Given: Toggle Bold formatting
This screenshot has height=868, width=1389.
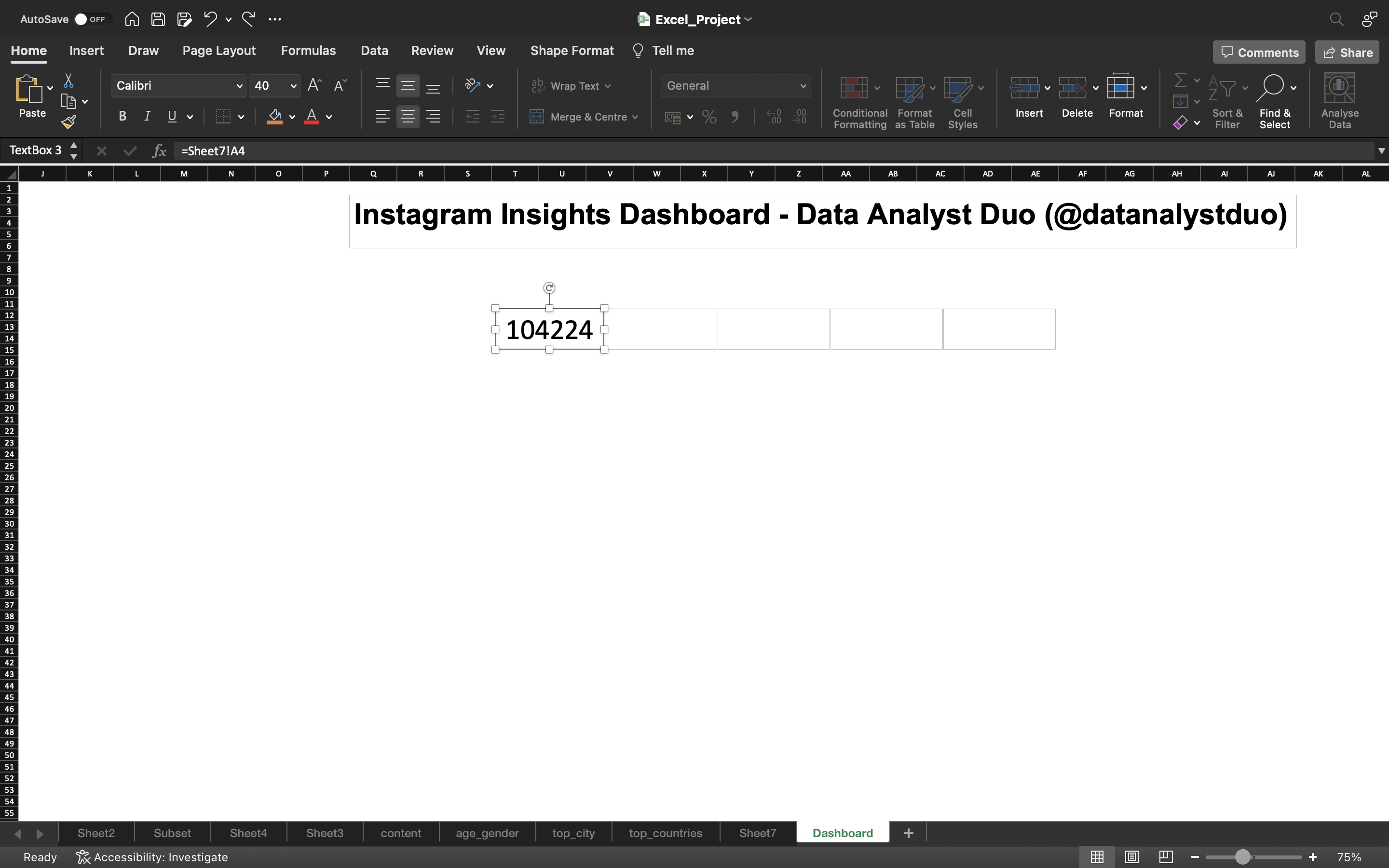Looking at the screenshot, I should coord(122,117).
